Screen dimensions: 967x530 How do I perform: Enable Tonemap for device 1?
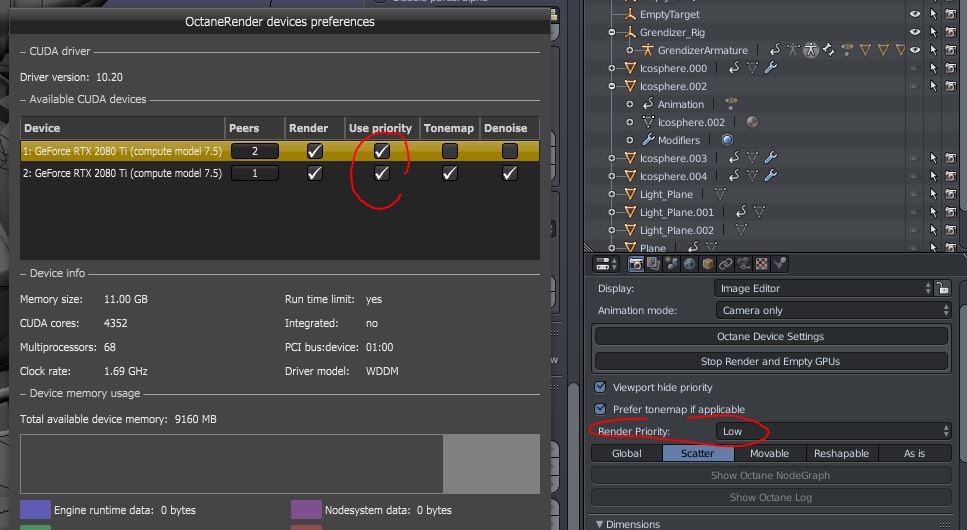[450, 151]
